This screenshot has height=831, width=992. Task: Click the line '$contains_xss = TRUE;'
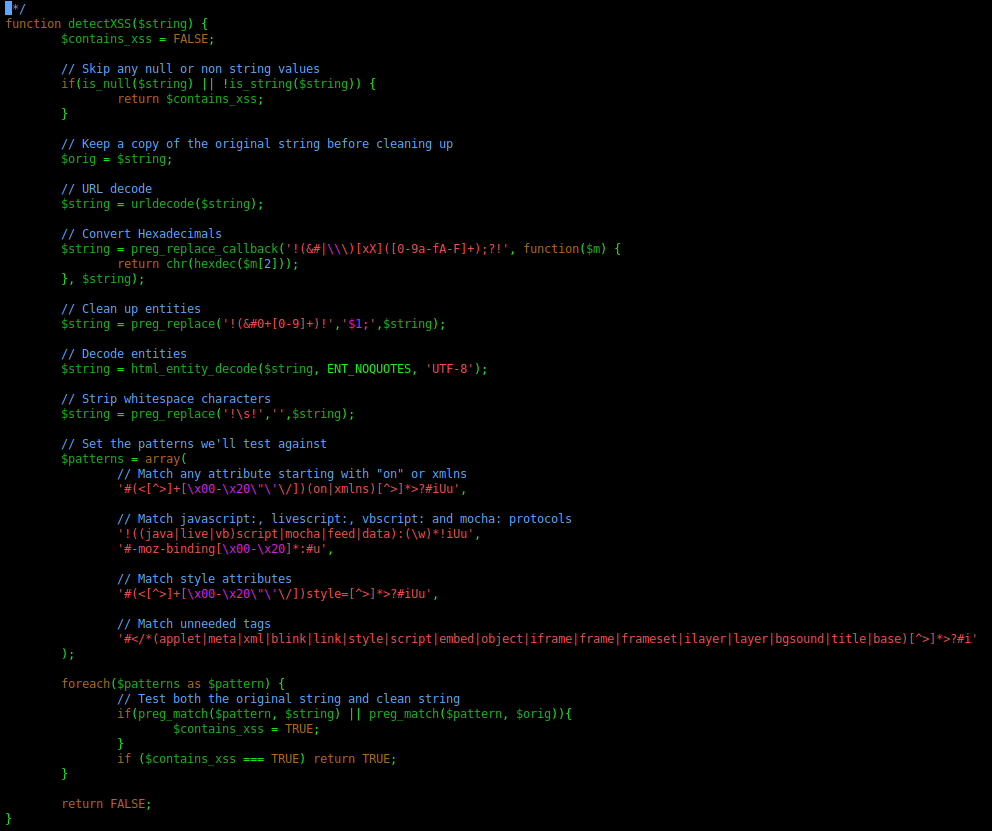246,729
